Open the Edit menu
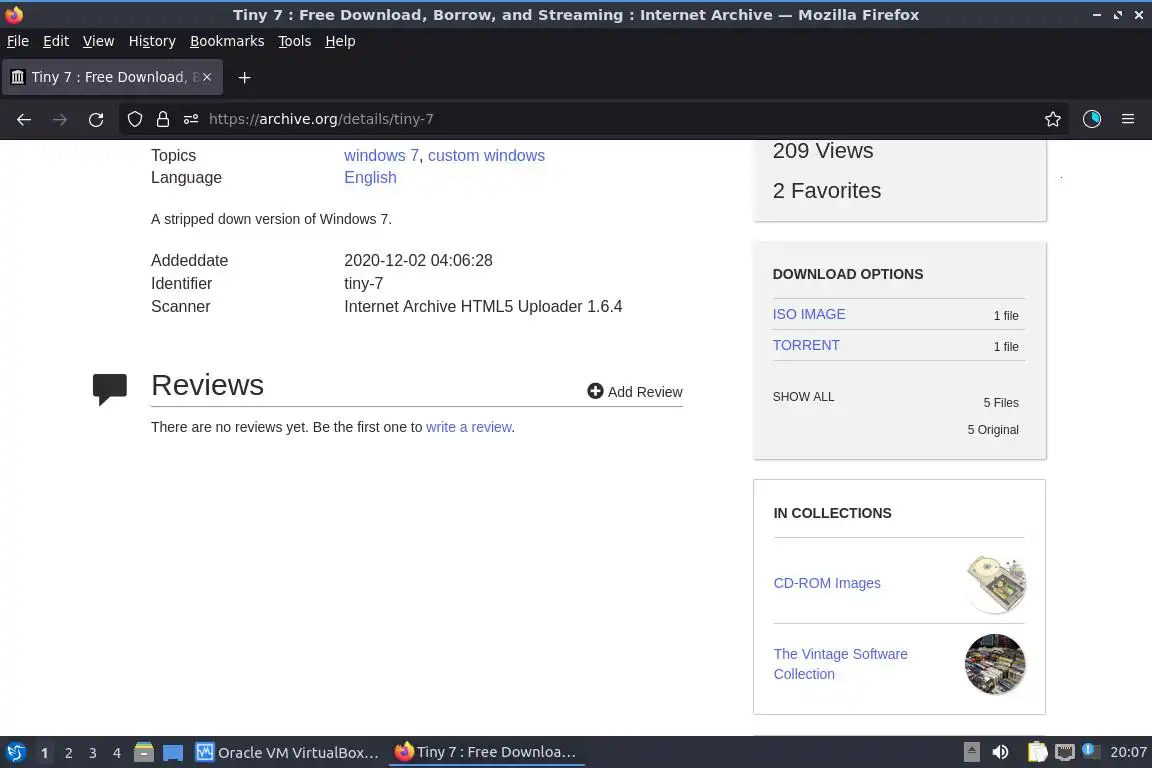The height and width of the screenshot is (768, 1152). point(56,41)
